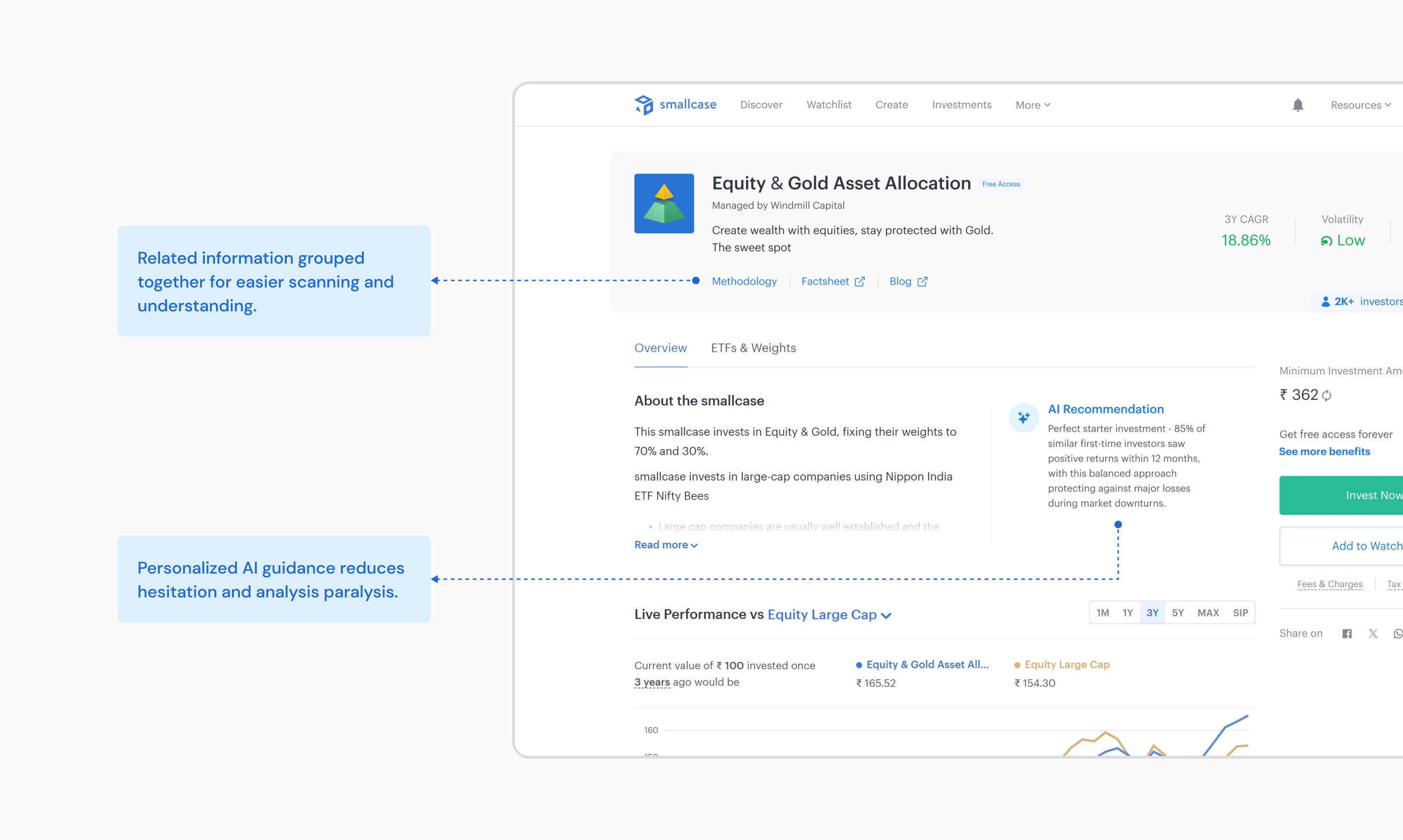Click the AI Recommendation sparkle icon

click(1024, 418)
